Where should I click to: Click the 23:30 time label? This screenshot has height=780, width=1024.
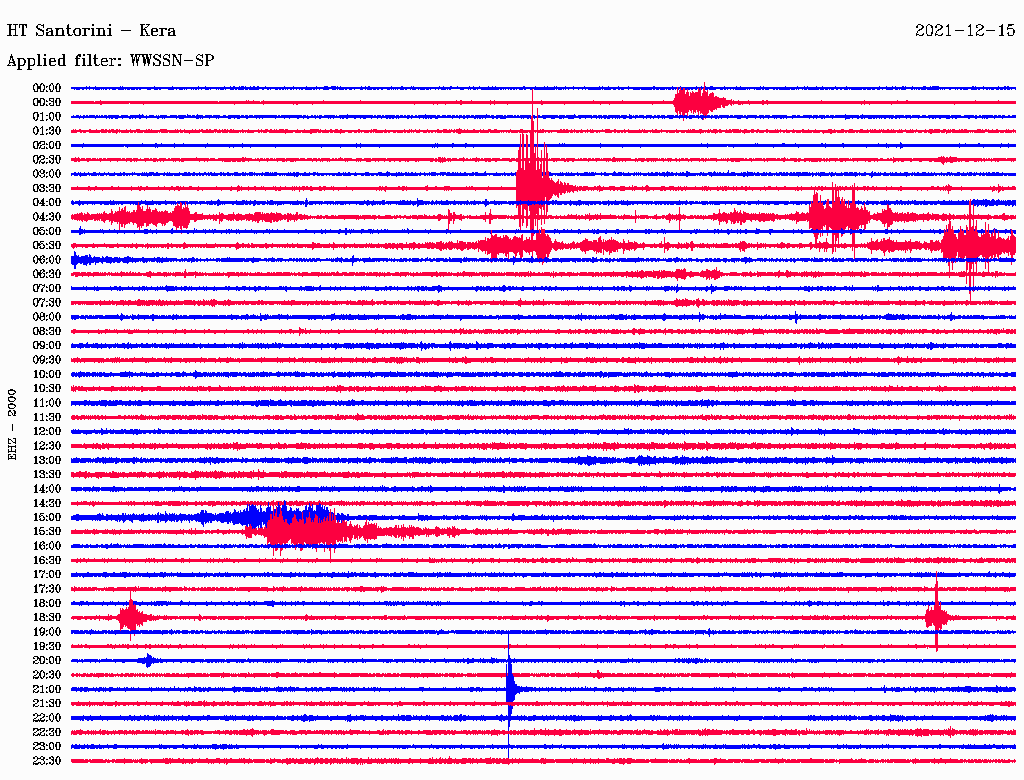47,760
